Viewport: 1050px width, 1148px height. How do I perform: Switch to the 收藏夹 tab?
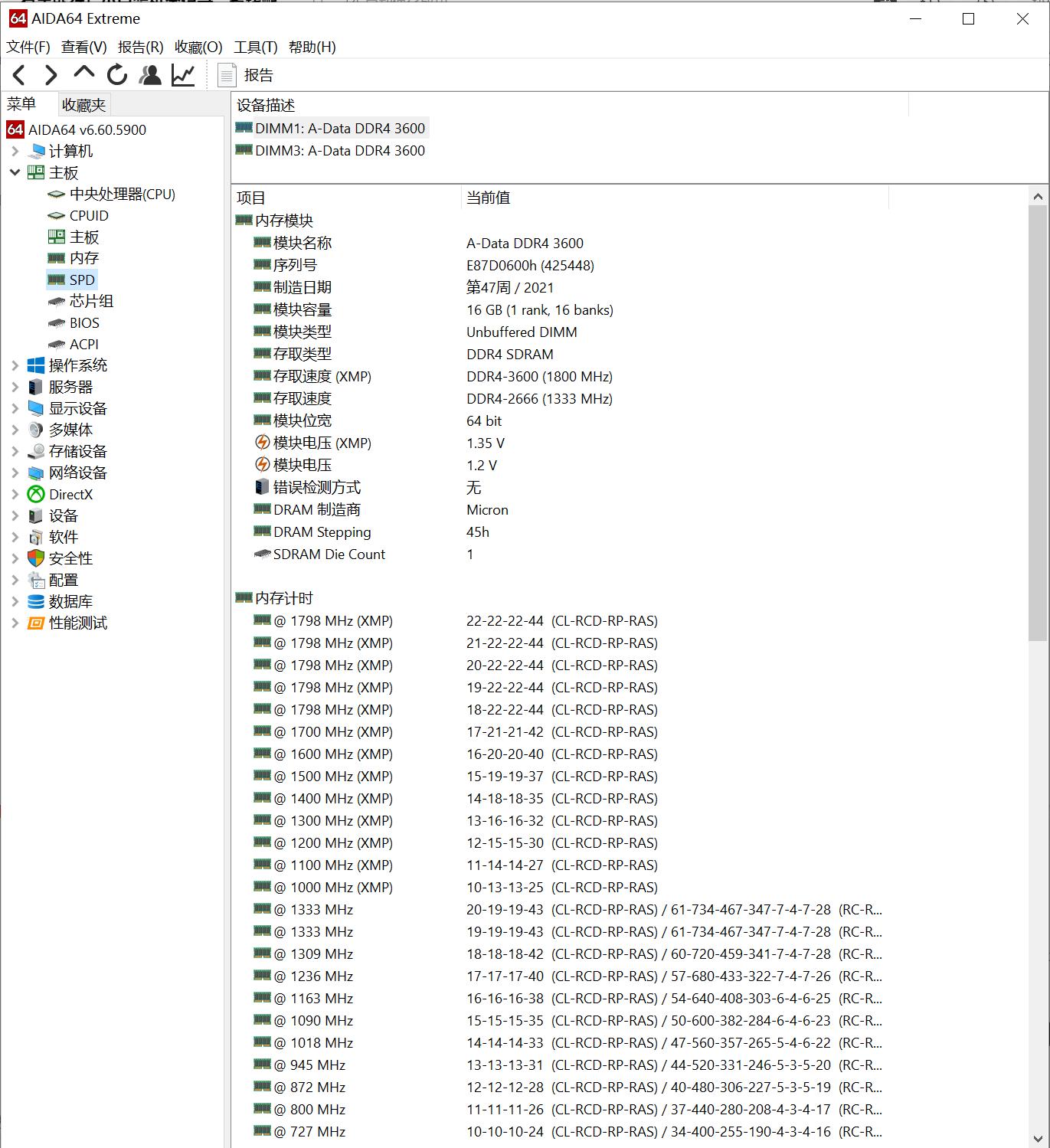[x=83, y=105]
